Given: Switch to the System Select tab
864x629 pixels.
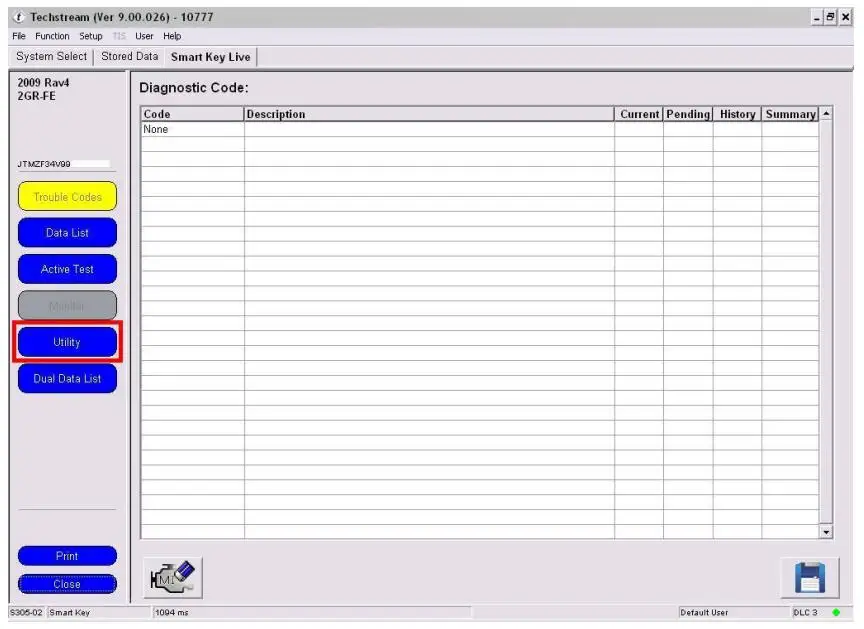Looking at the screenshot, I should [51, 56].
